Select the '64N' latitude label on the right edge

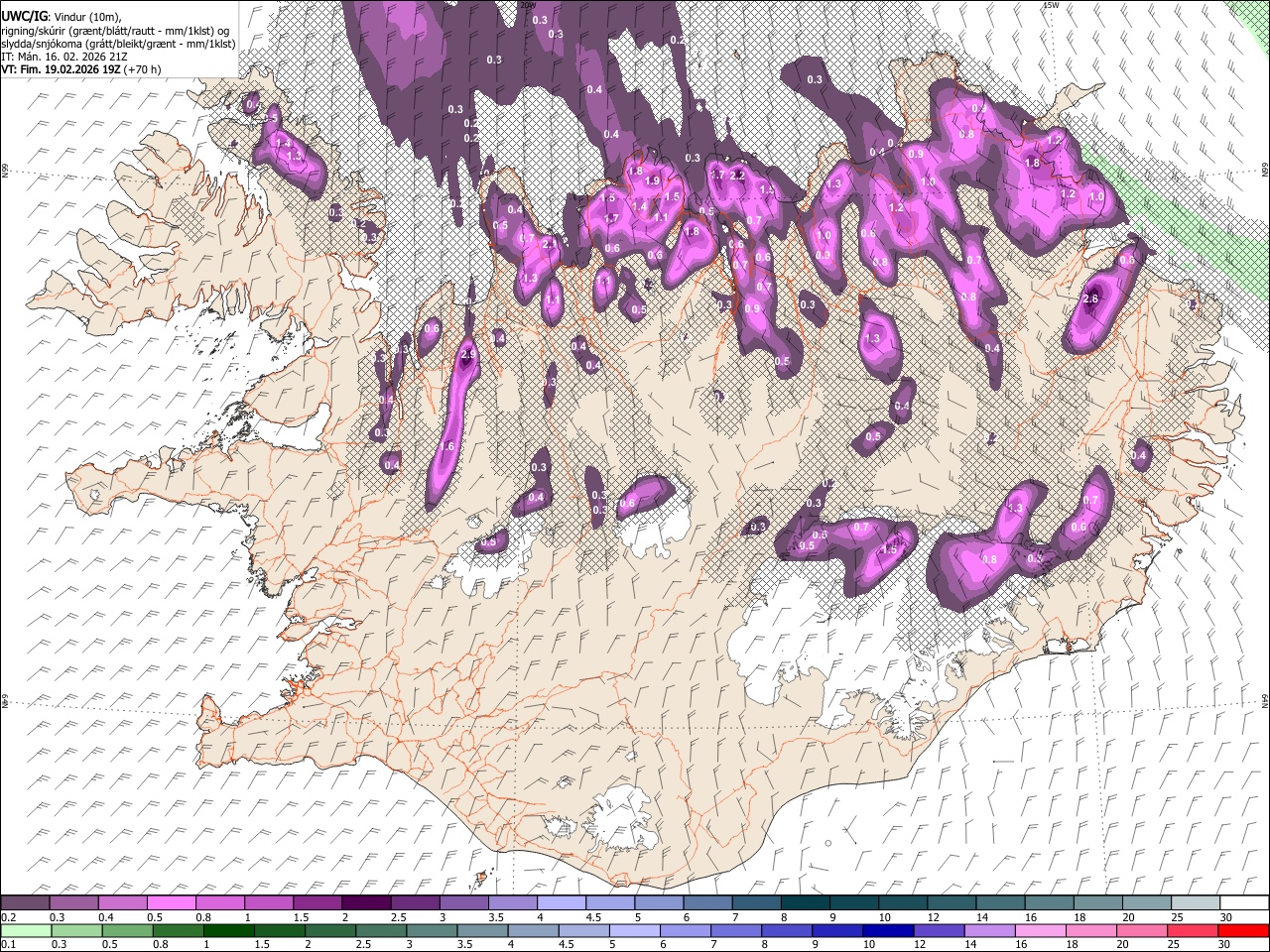click(1265, 699)
